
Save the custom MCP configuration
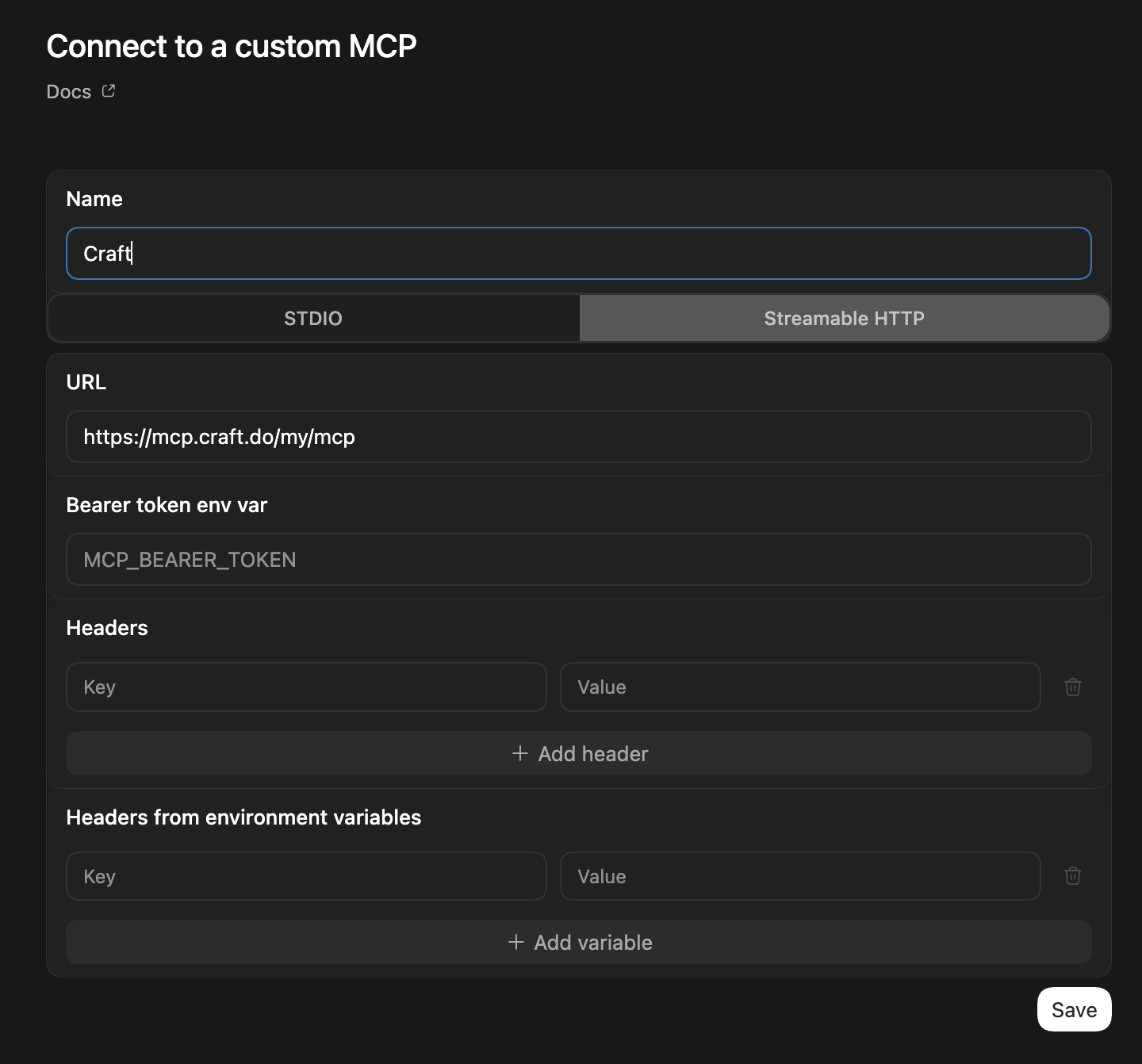(1074, 1009)
